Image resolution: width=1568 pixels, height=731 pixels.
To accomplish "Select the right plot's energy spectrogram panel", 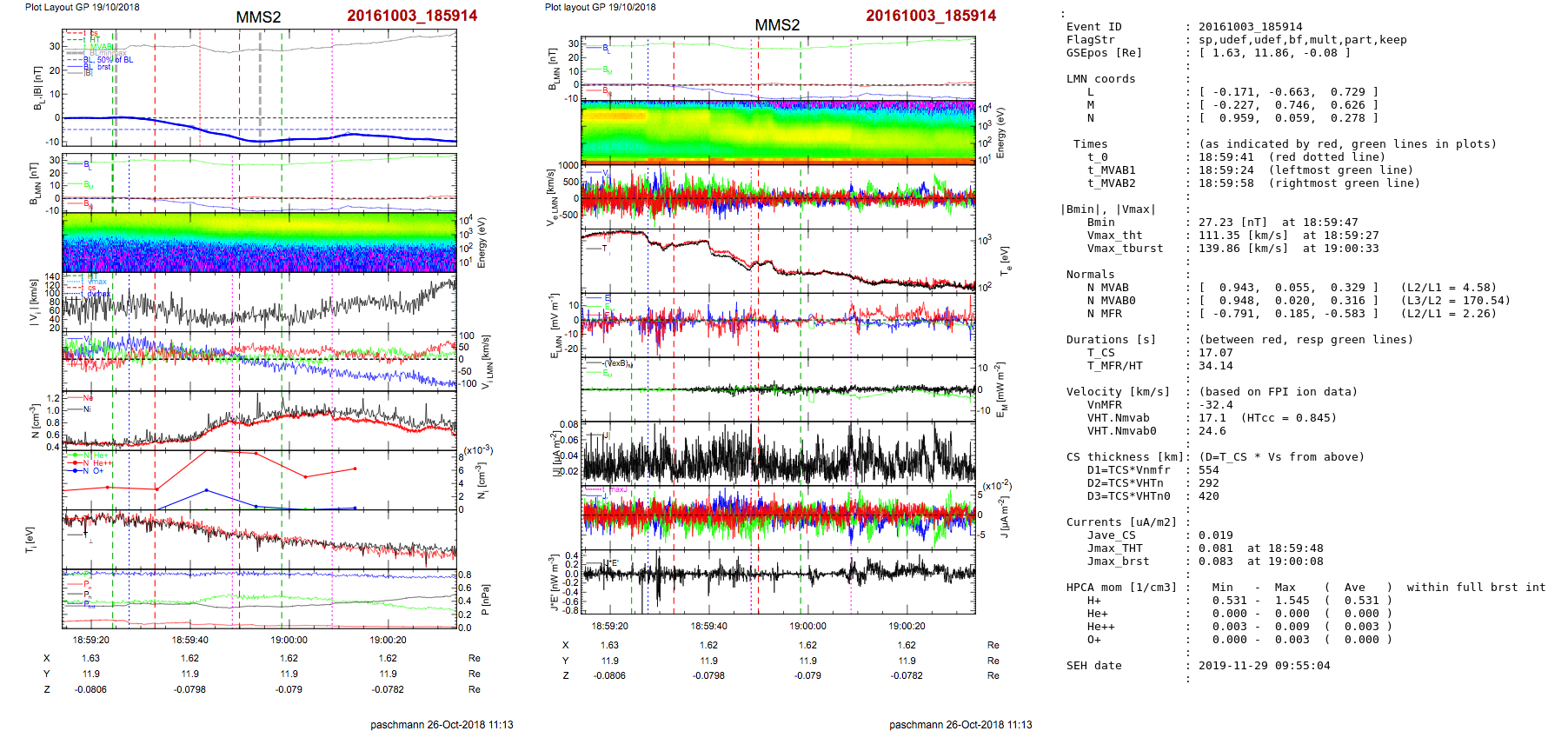I will point(777,132).
